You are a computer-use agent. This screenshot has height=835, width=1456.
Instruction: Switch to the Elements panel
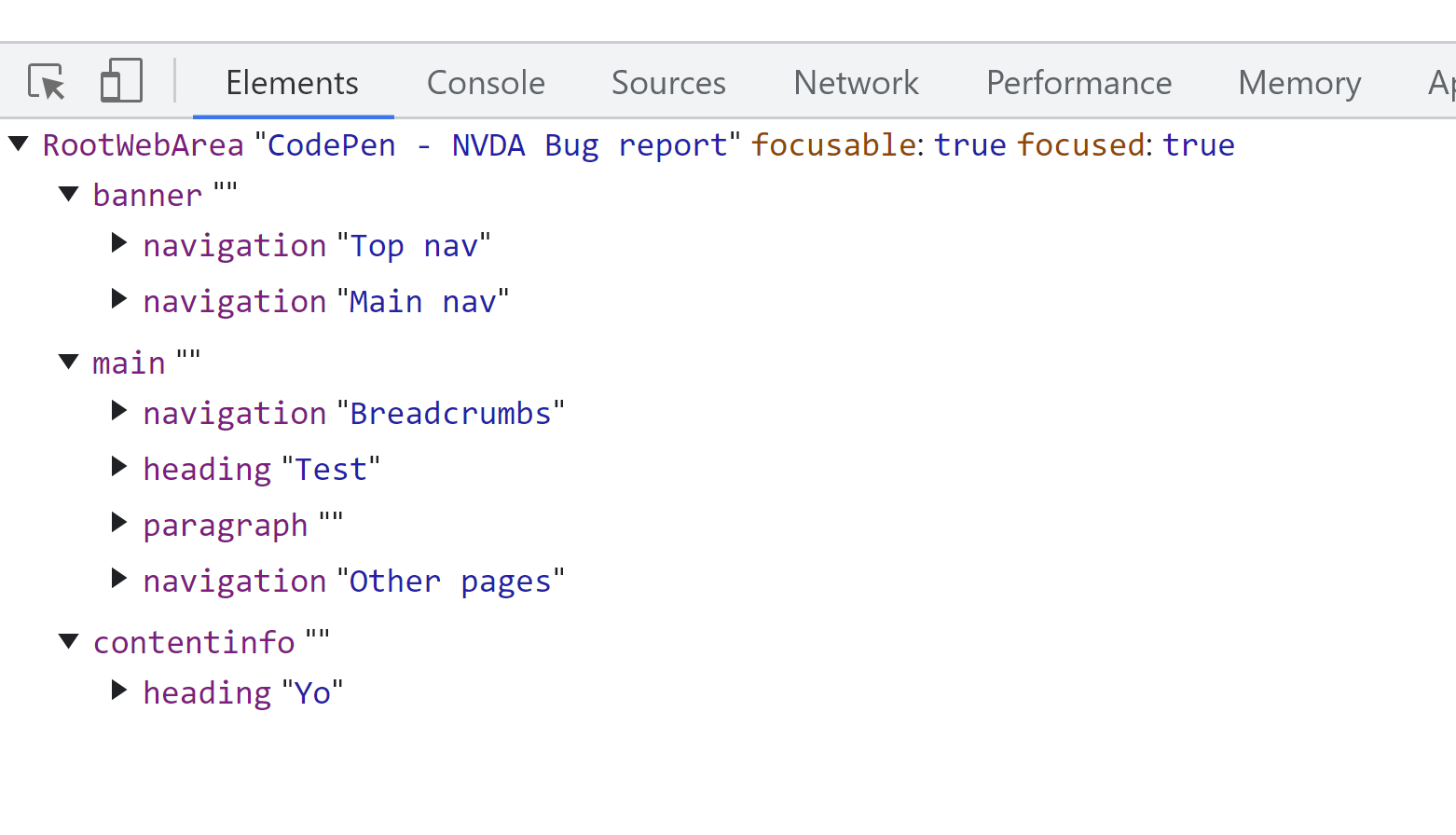(x=292, y=82)
